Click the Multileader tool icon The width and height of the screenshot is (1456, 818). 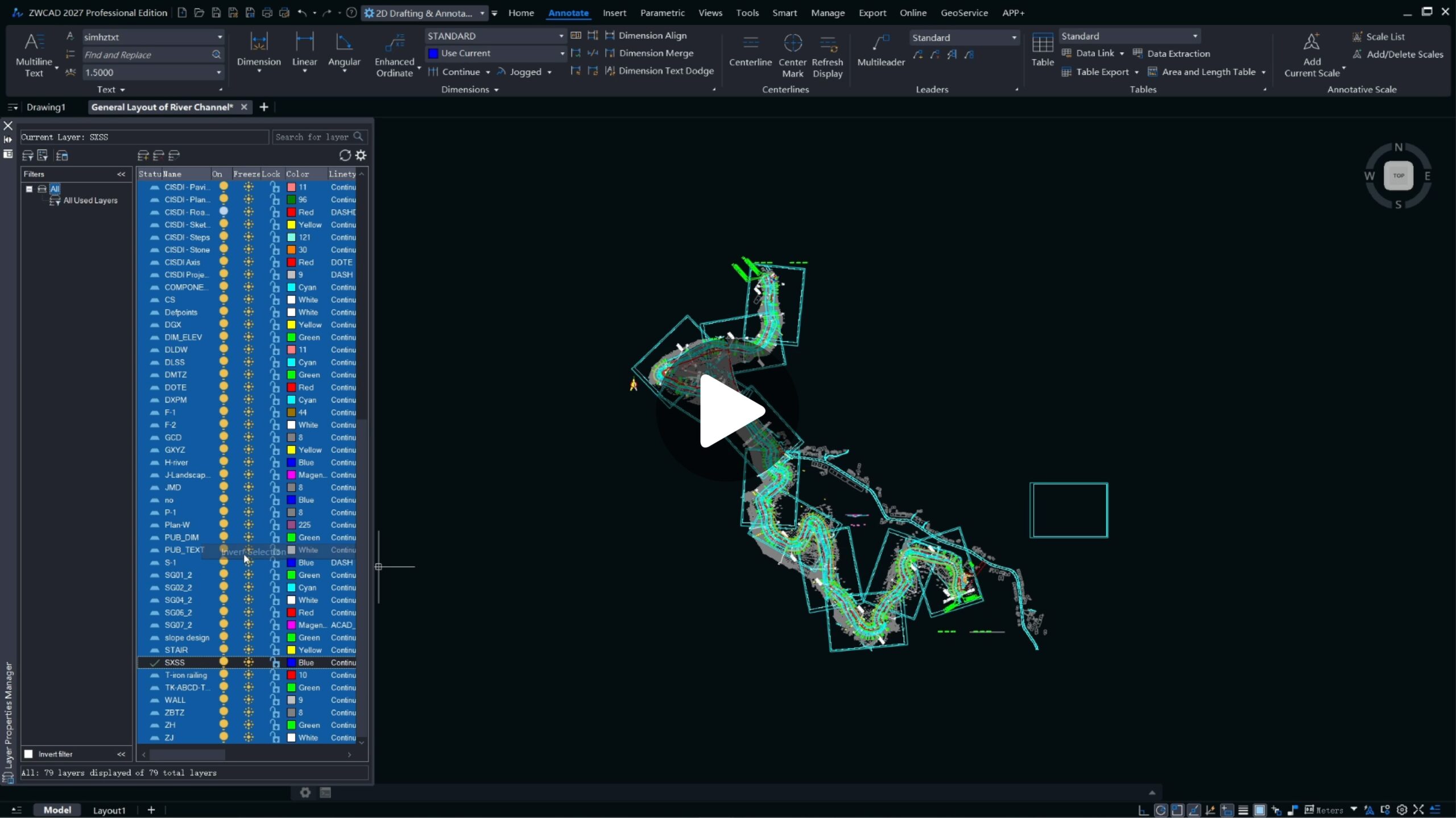tap(880, 43)
